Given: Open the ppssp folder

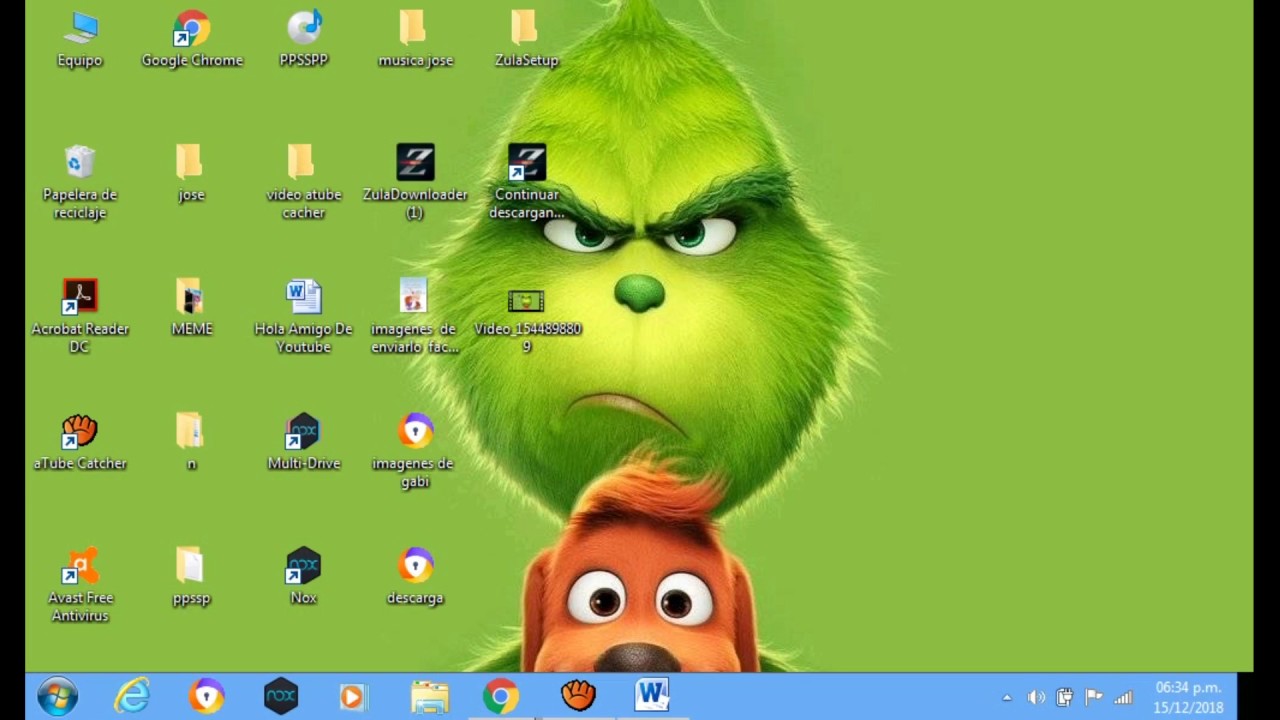Looking at the screenshot, I should coord(191,577).
